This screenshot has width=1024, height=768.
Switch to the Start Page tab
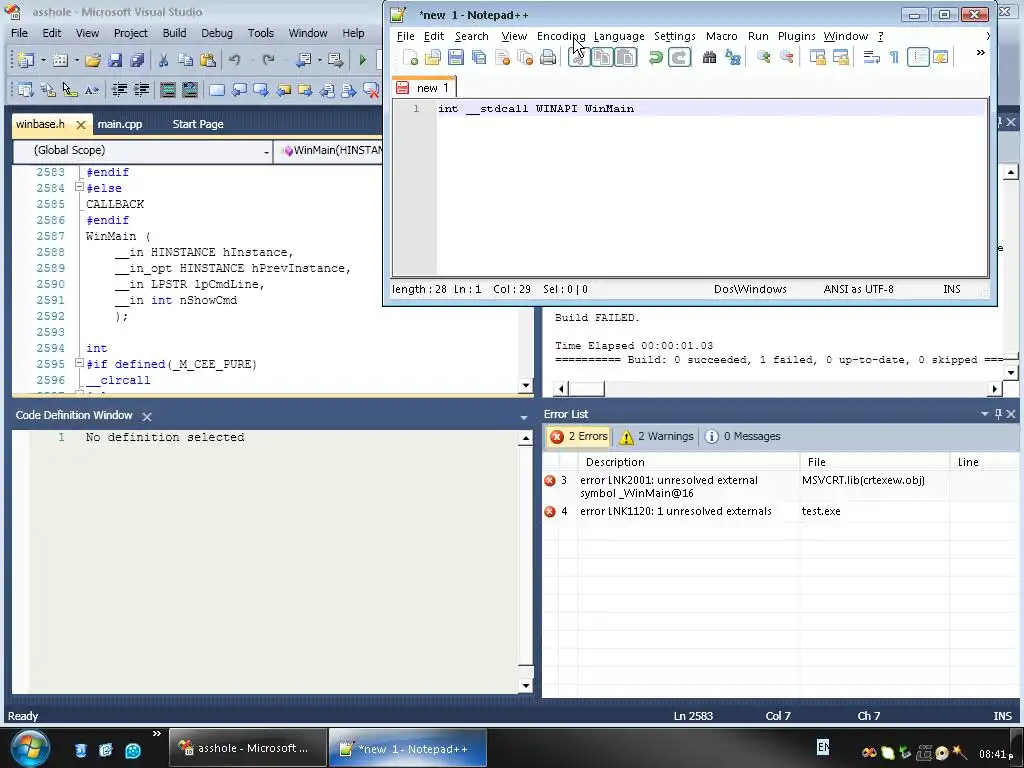click(198, 124)
